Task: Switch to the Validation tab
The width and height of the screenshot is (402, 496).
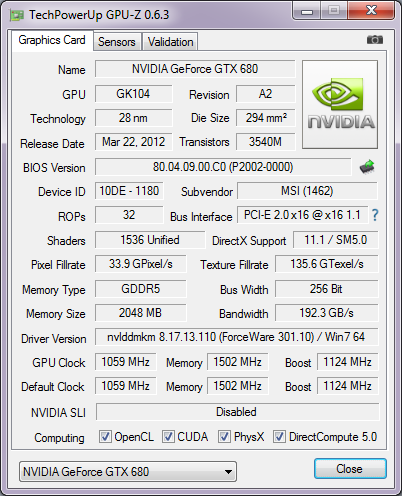Action: [170, 42]
